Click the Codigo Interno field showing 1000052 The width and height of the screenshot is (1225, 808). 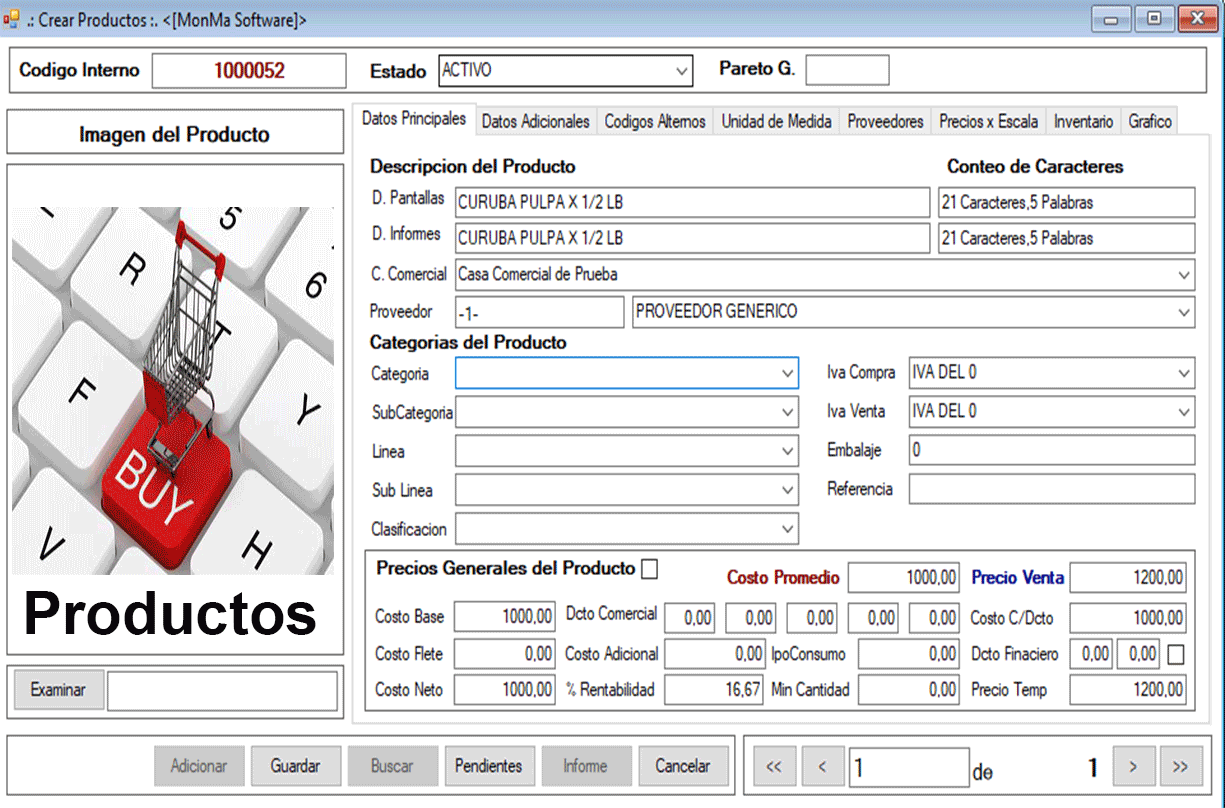pyautogui.click(x=249, y=71)
